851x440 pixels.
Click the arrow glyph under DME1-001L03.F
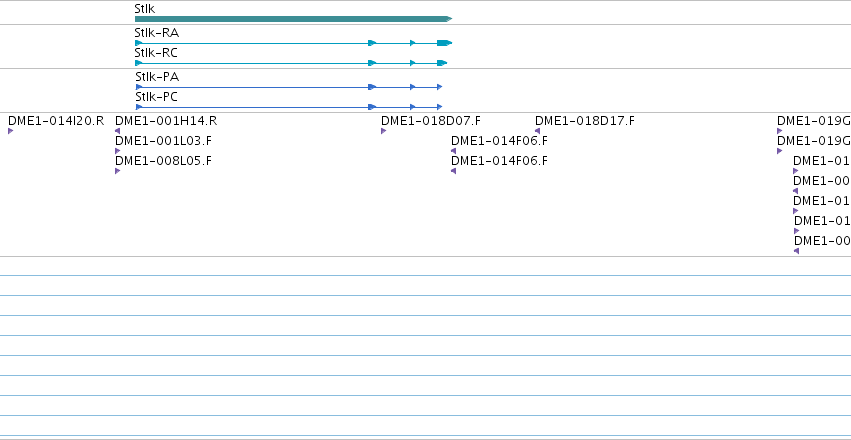[117, 151]
